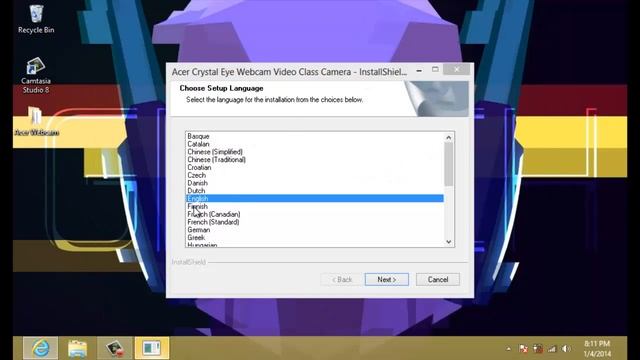
Task: Select the Camtasia Studio 8 shortcut
Action: (36, 76)
